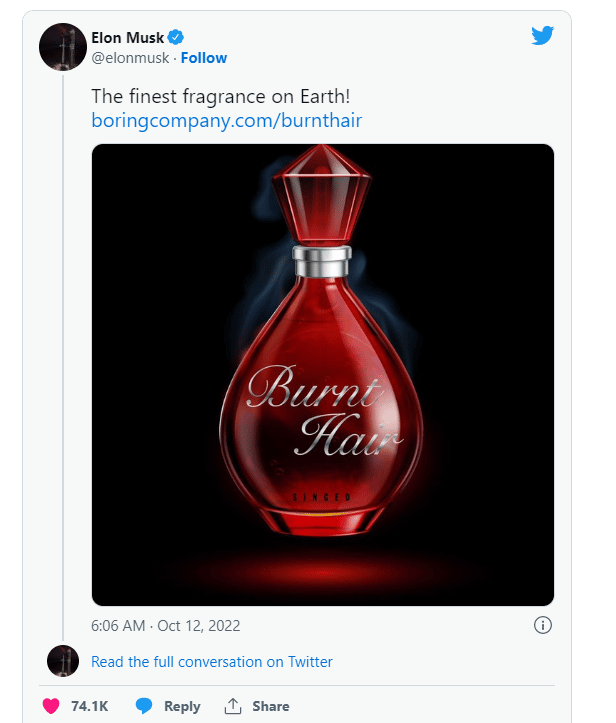Click the Twitter bird logo
This screenshot has width=616, height=723.
coord(542,35)
